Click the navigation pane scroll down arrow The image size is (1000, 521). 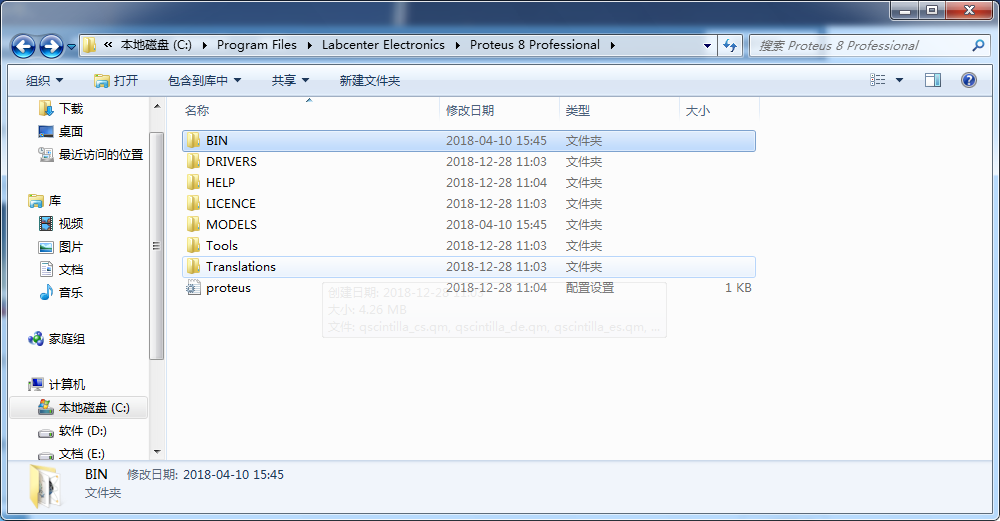(157, 452)
